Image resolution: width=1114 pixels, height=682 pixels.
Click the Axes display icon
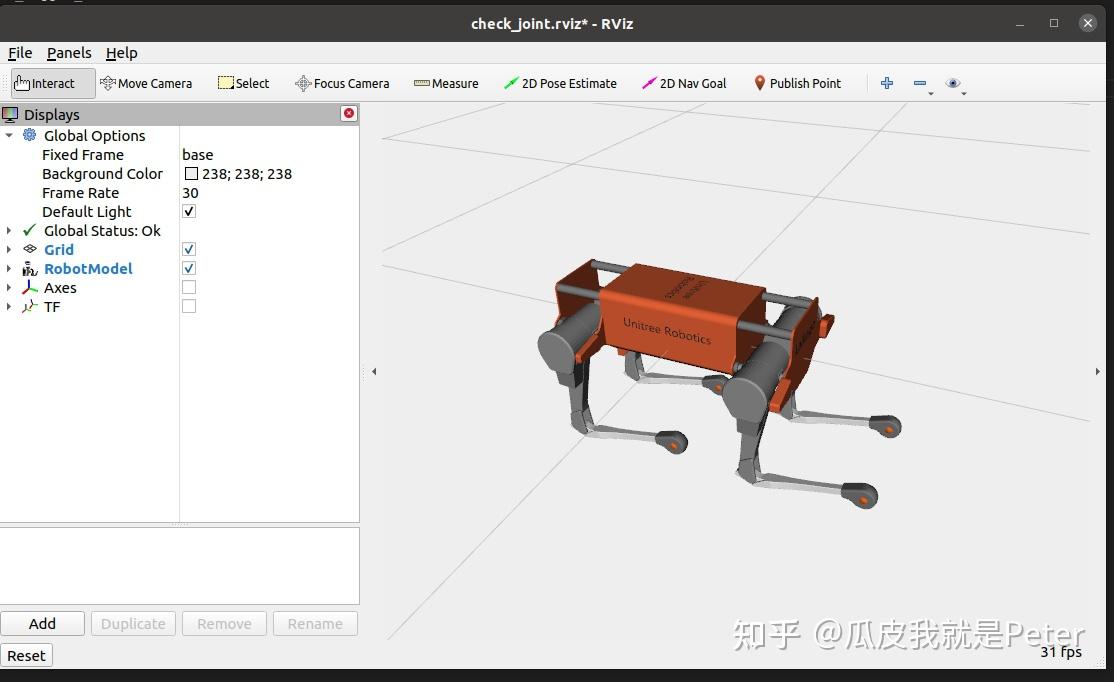(x=29, y=287)
